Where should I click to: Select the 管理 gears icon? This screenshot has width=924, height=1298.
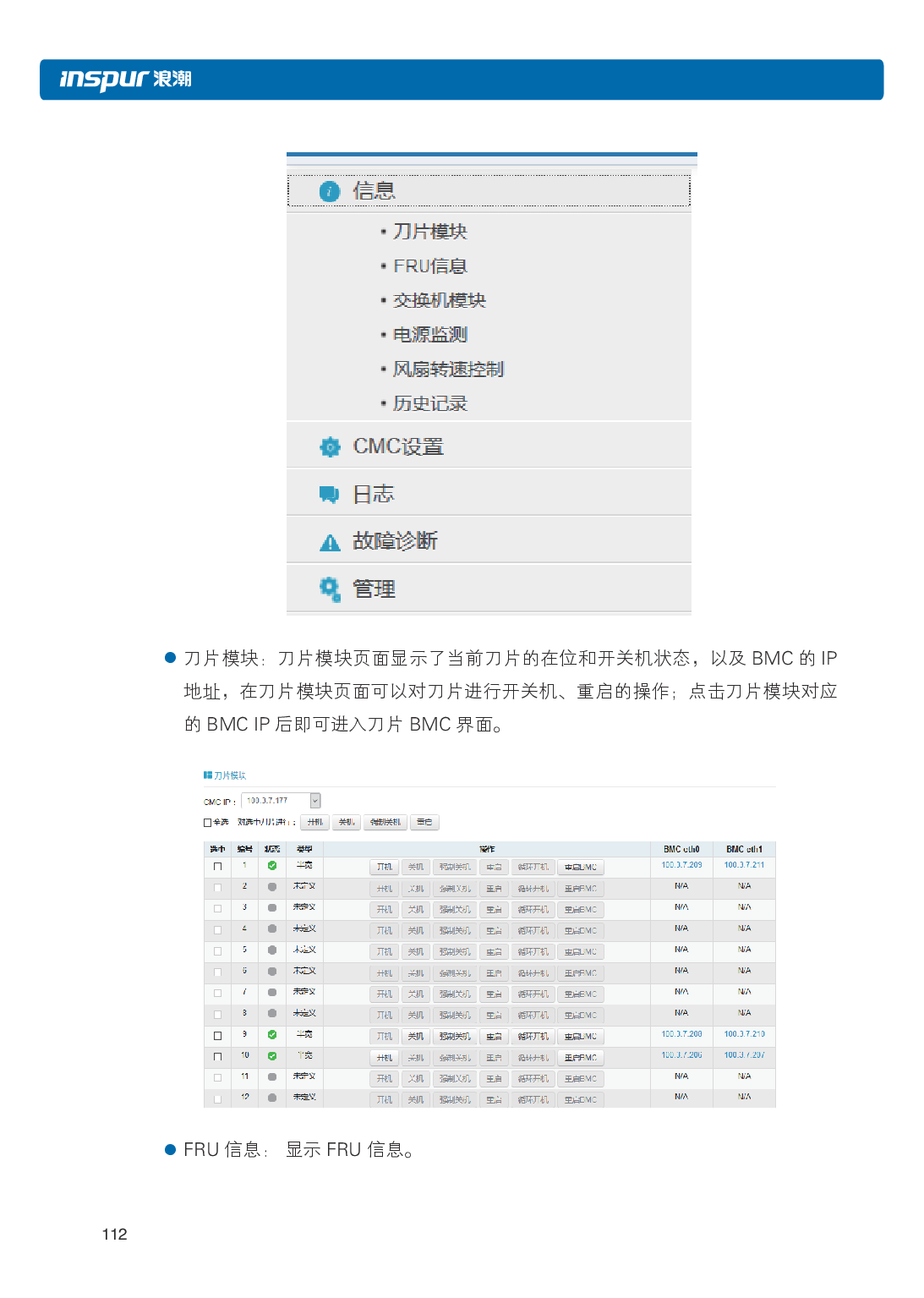coord(329,588)
